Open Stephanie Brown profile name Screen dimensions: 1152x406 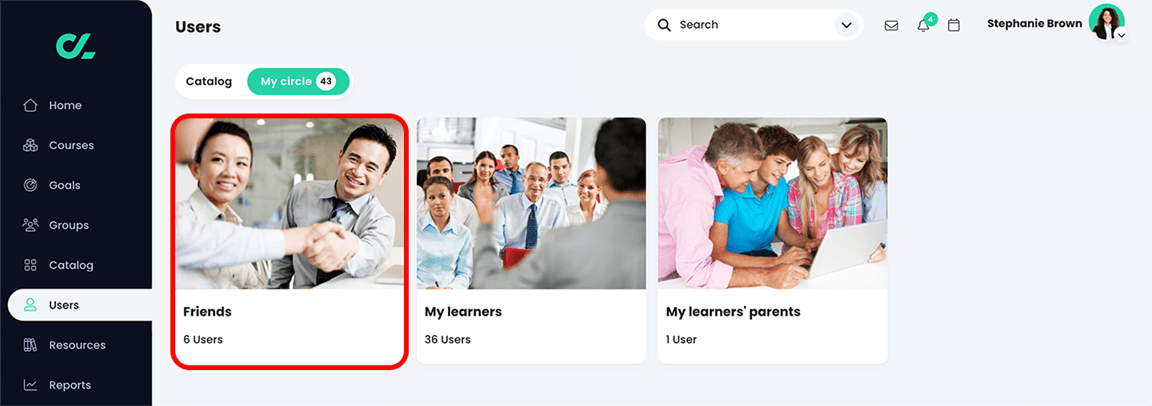point(1034,23)
